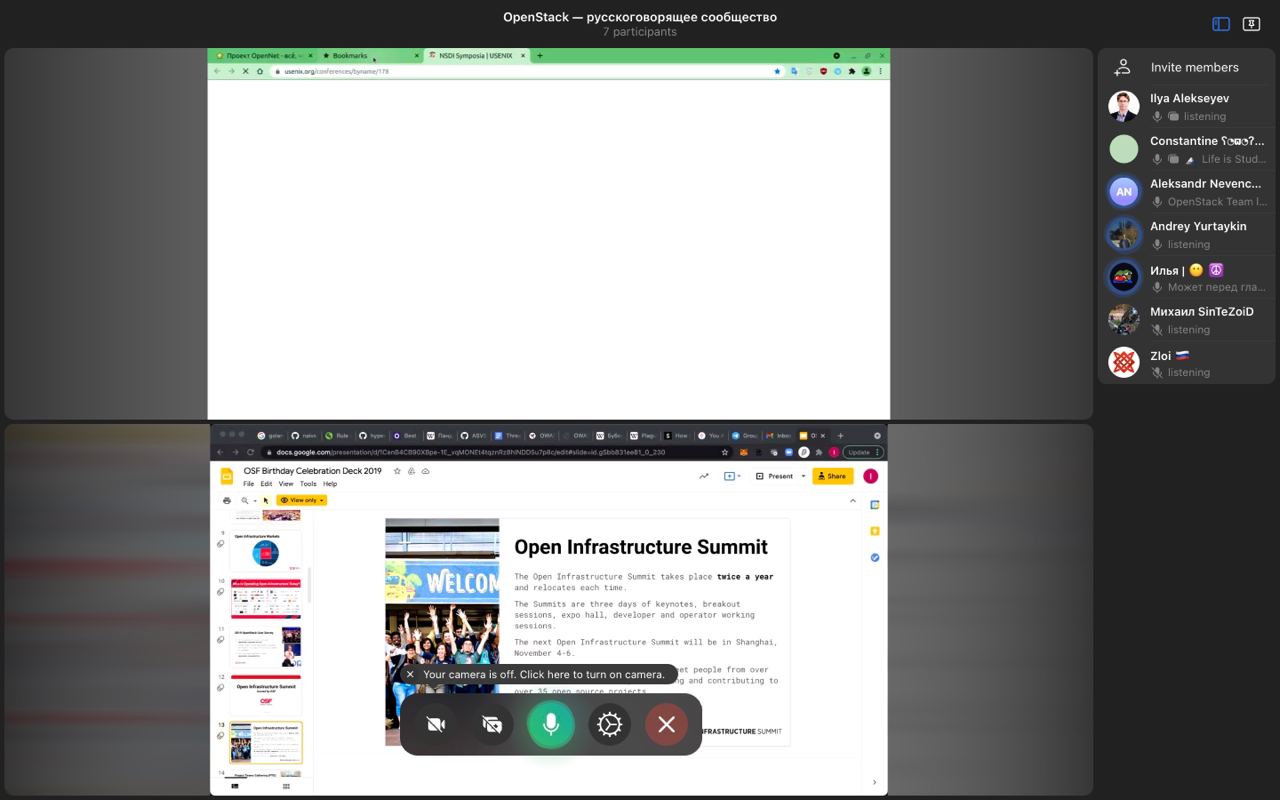Click the AN avatar for Aleksandr
This screenshot has width=1280, height=800.
click(x=1124, y=192)
